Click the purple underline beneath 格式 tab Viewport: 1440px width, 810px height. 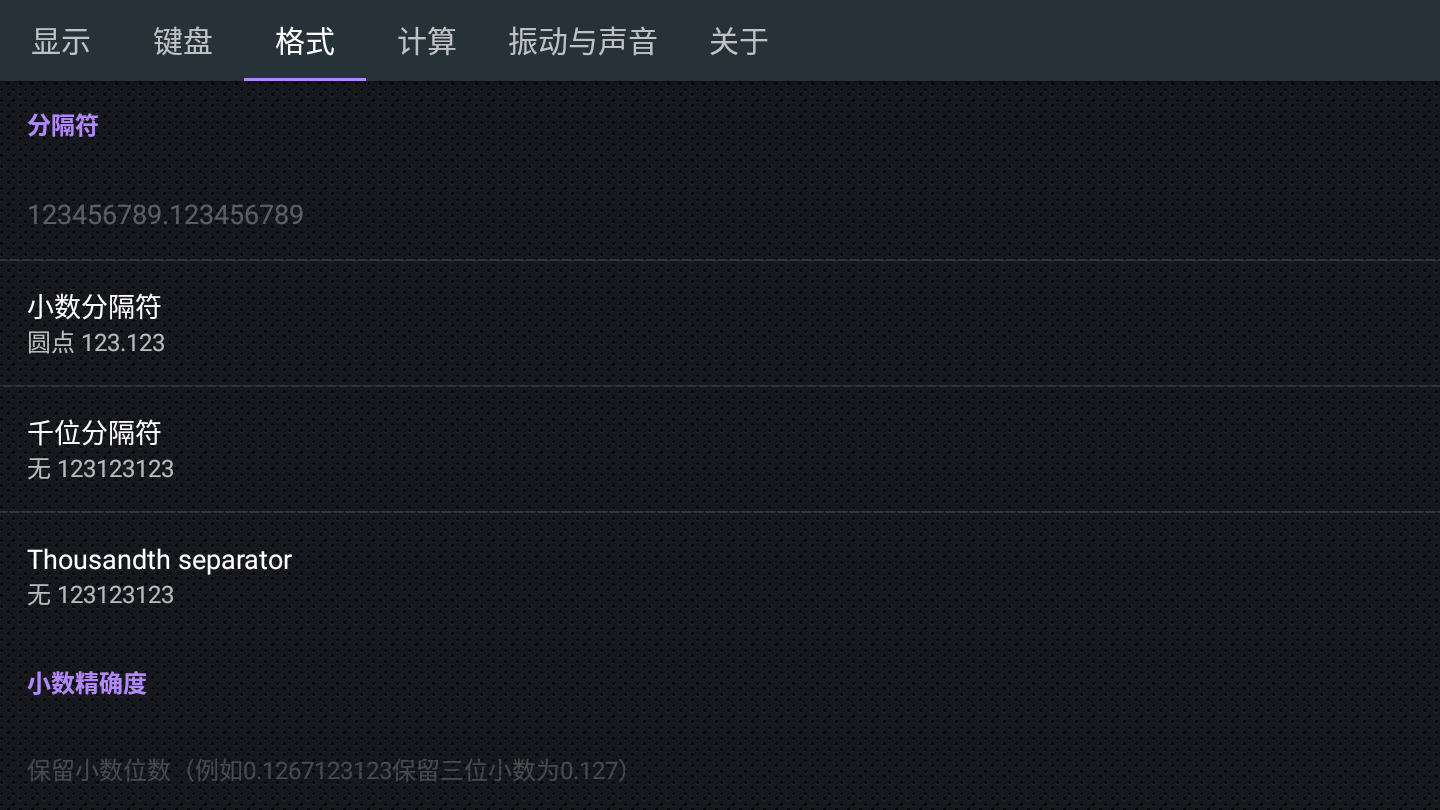pyautogui.click(x=305, y=78)
